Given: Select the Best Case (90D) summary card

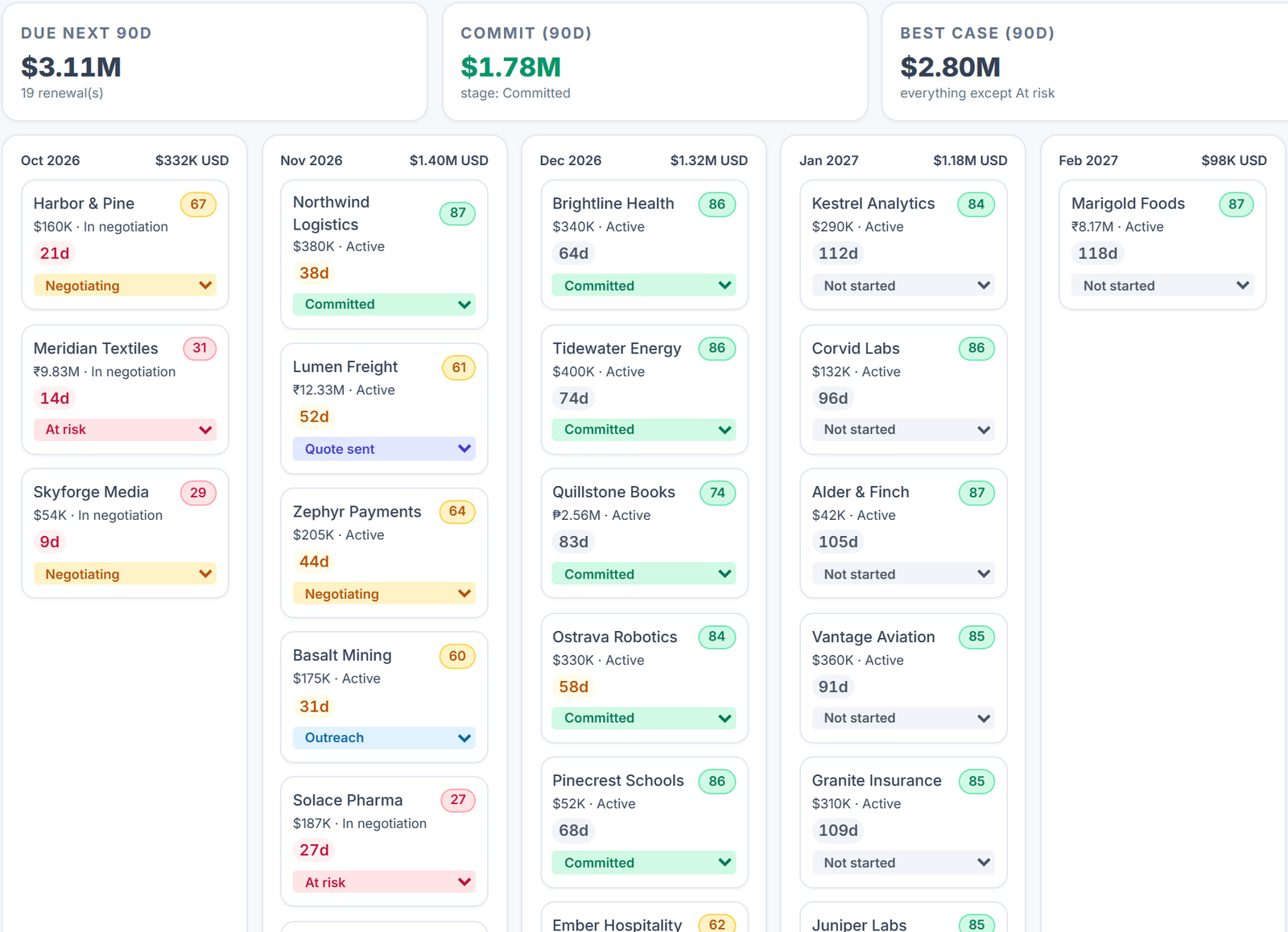Looking at the screenshot, I should [x=1087, y=62].
